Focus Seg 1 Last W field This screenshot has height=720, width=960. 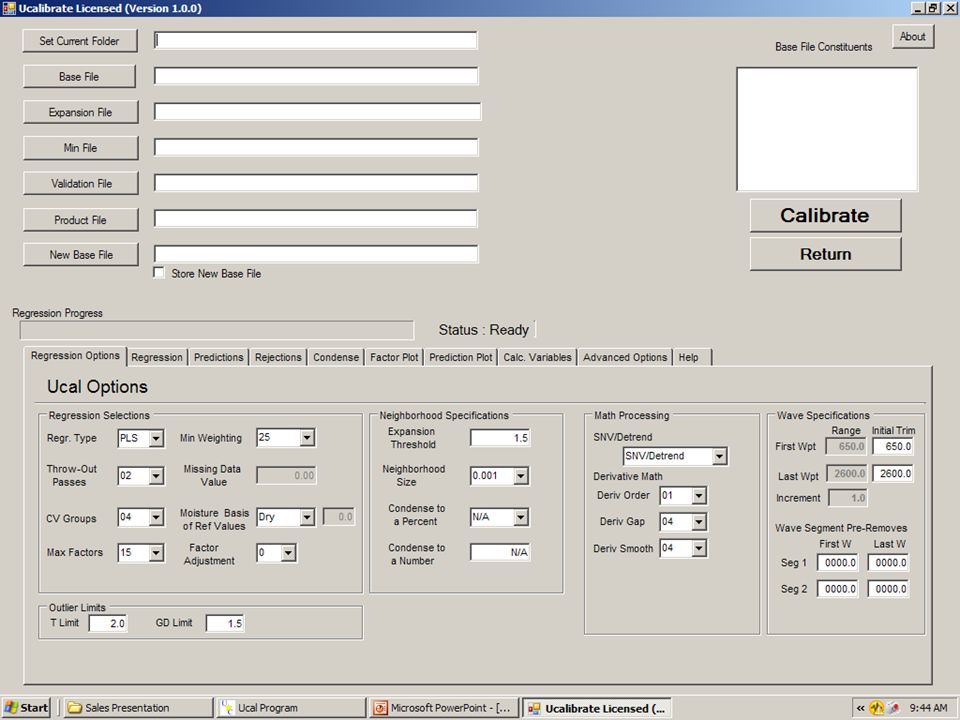tap(888, 563)
